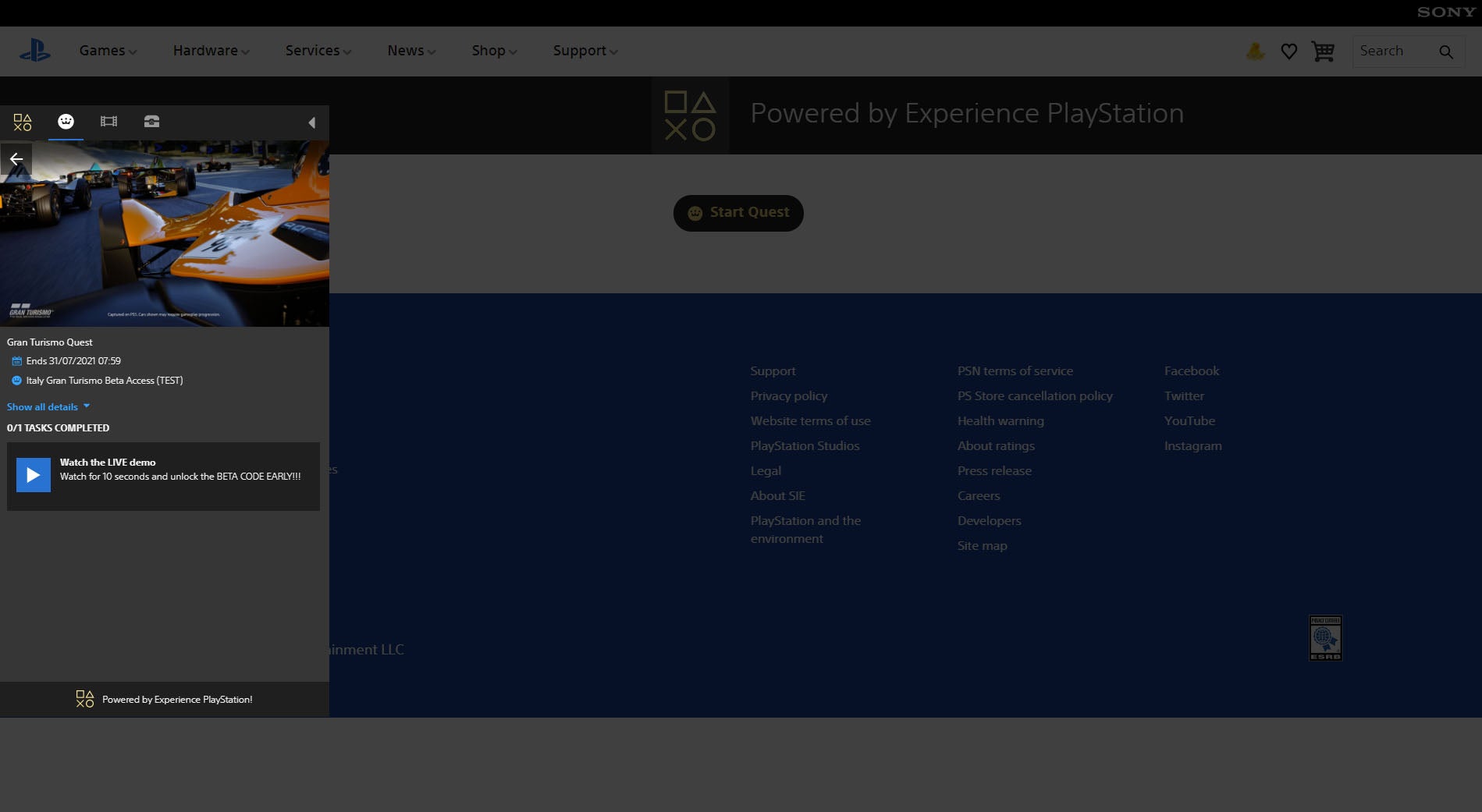The width and height of the screenshot is (1482, 812).
Task: Select the Gran Turismo Quest title text
Action: (50, 342)
